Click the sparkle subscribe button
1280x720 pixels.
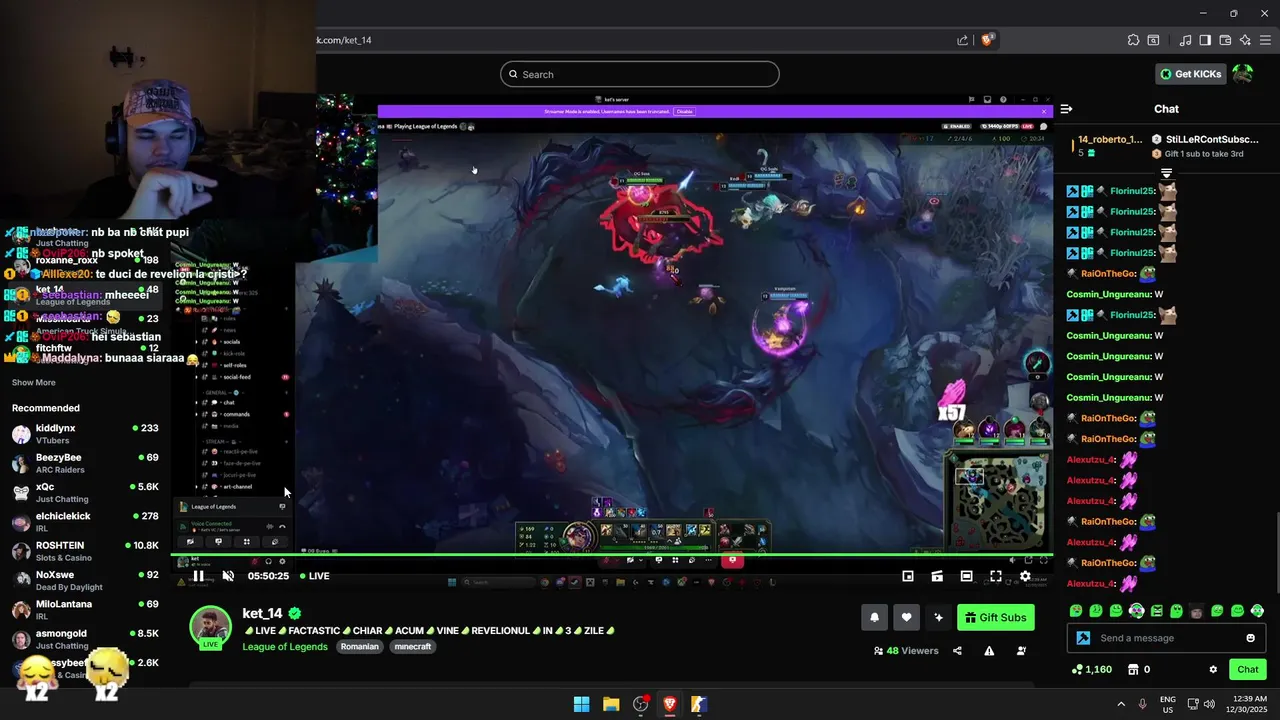938,617
